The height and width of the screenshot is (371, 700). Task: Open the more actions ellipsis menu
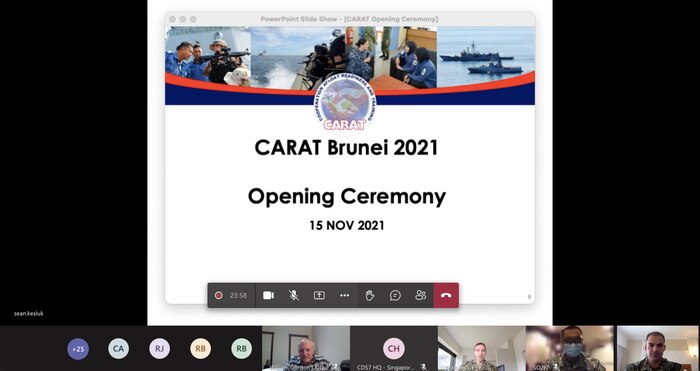click(x=344, y=296)
